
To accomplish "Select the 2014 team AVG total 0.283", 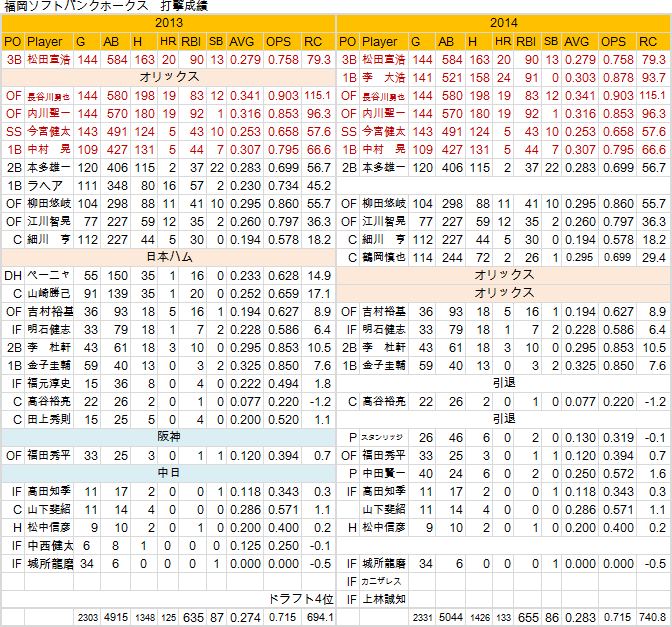I will (580, 618).
